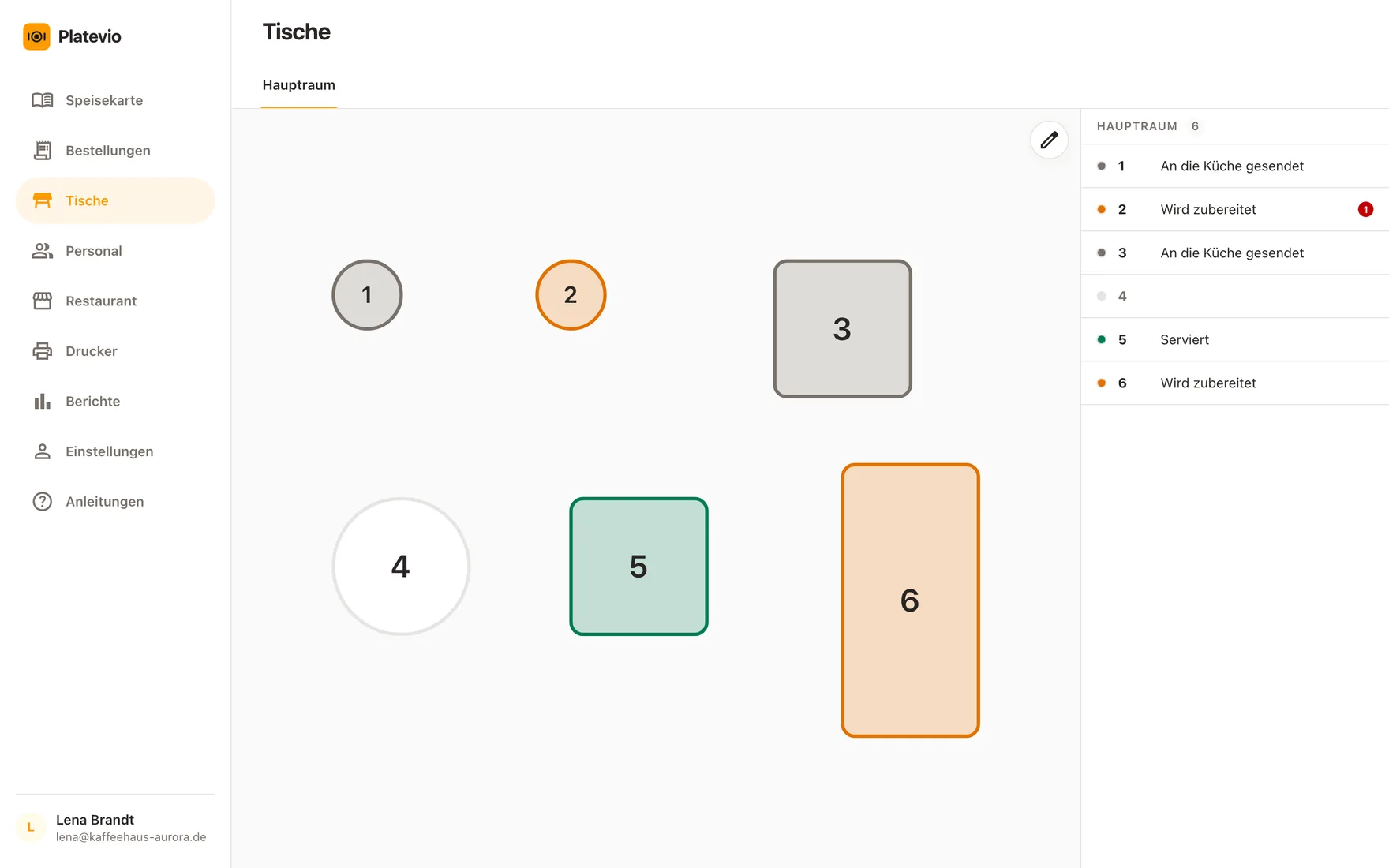Open the Berichte bar chart icon

tap(43, 401)
